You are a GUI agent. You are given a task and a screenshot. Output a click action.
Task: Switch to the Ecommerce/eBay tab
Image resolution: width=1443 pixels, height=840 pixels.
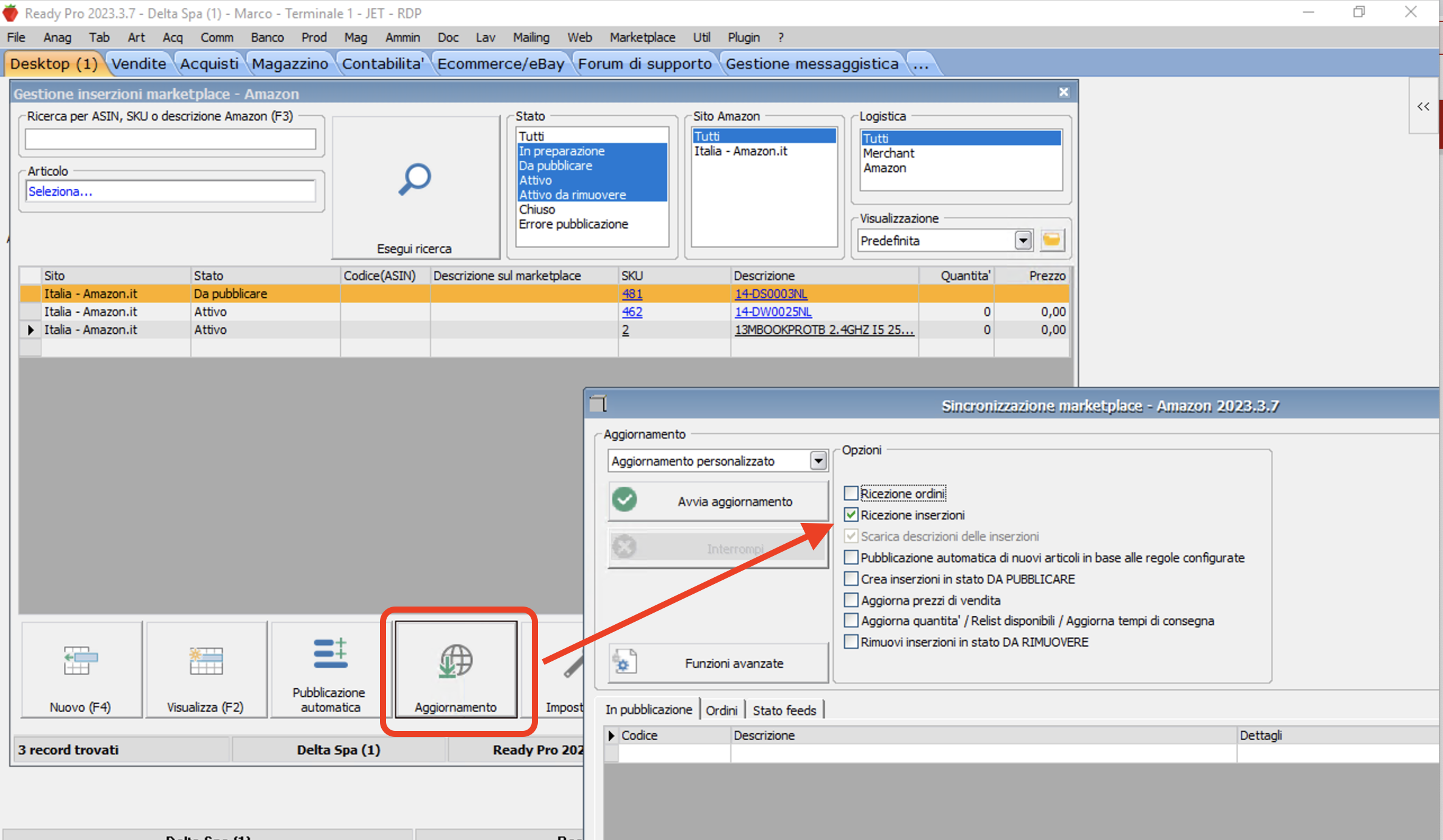pos(501,63)
